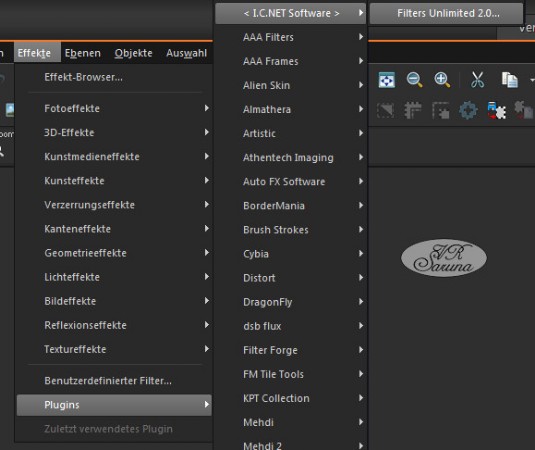Click the zoom out magnifier icon

coord(414,80)
